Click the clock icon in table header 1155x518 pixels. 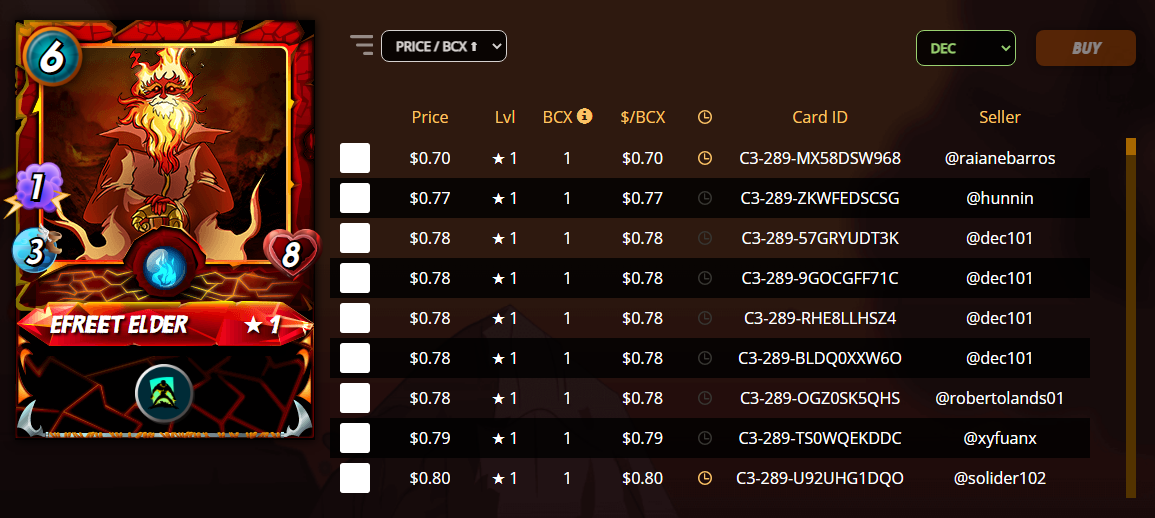tap(705, 116)
